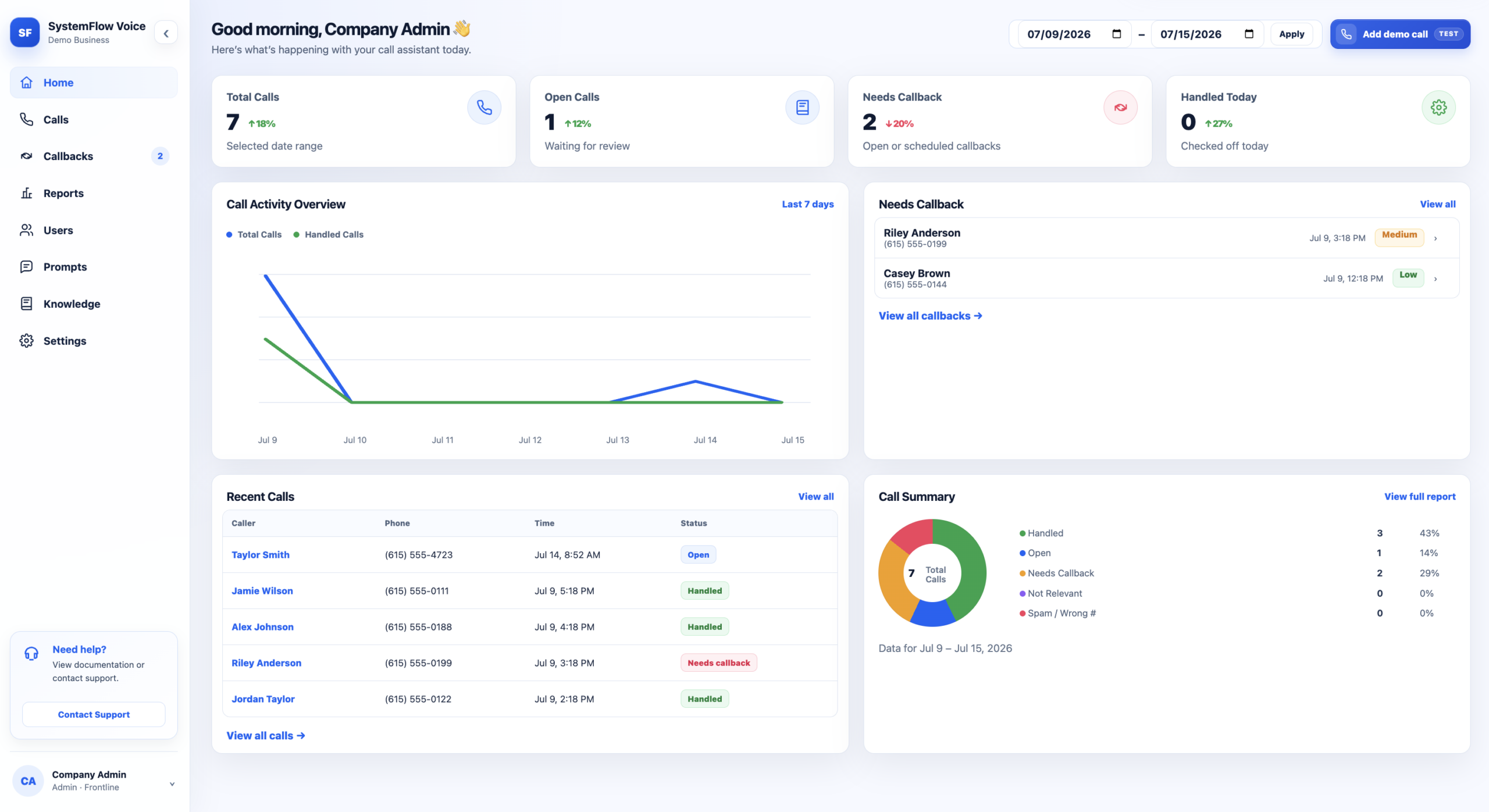1489x812 pixels.
Task: Click the Not Relevant legend entry
Action: coord(1050,593)
